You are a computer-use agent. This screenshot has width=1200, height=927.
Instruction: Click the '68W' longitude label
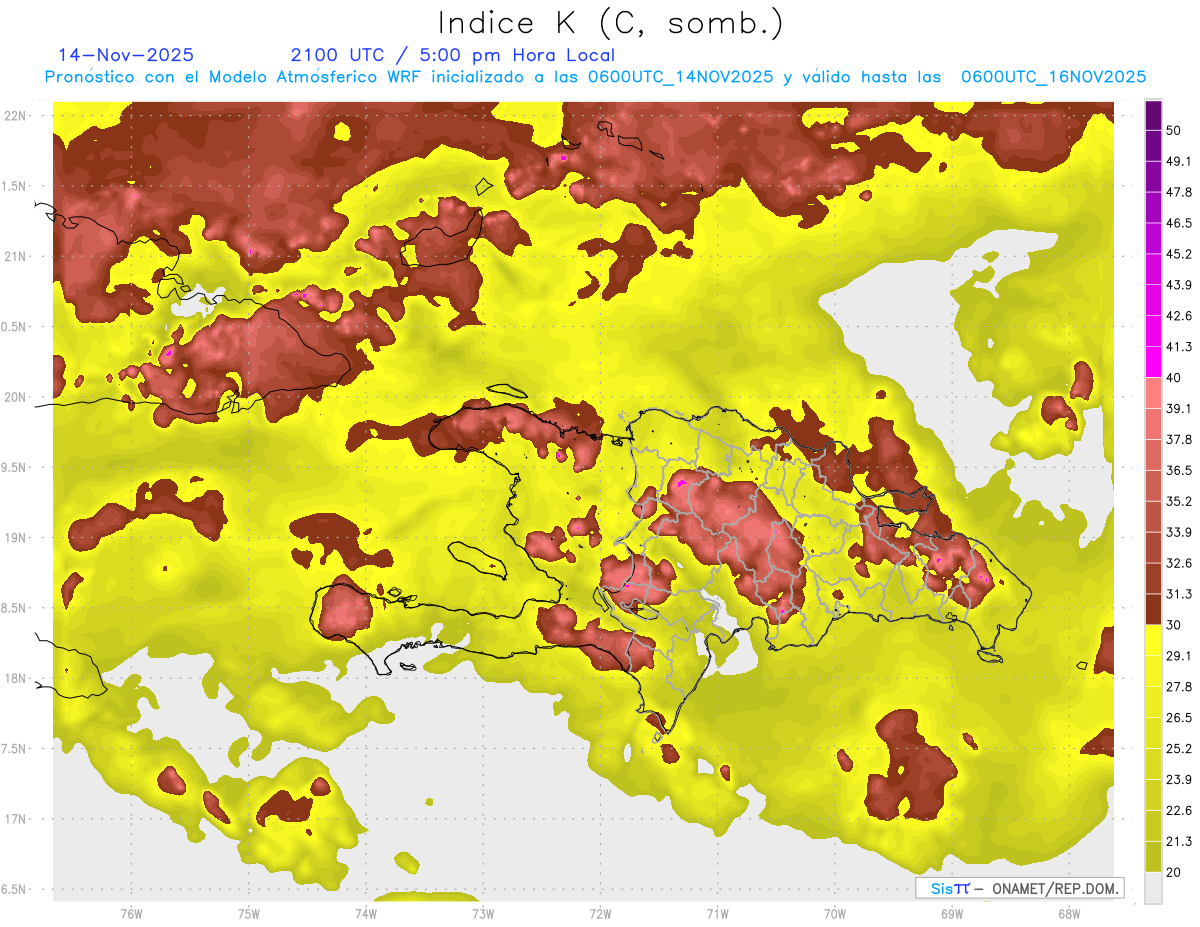point(1068,913)
